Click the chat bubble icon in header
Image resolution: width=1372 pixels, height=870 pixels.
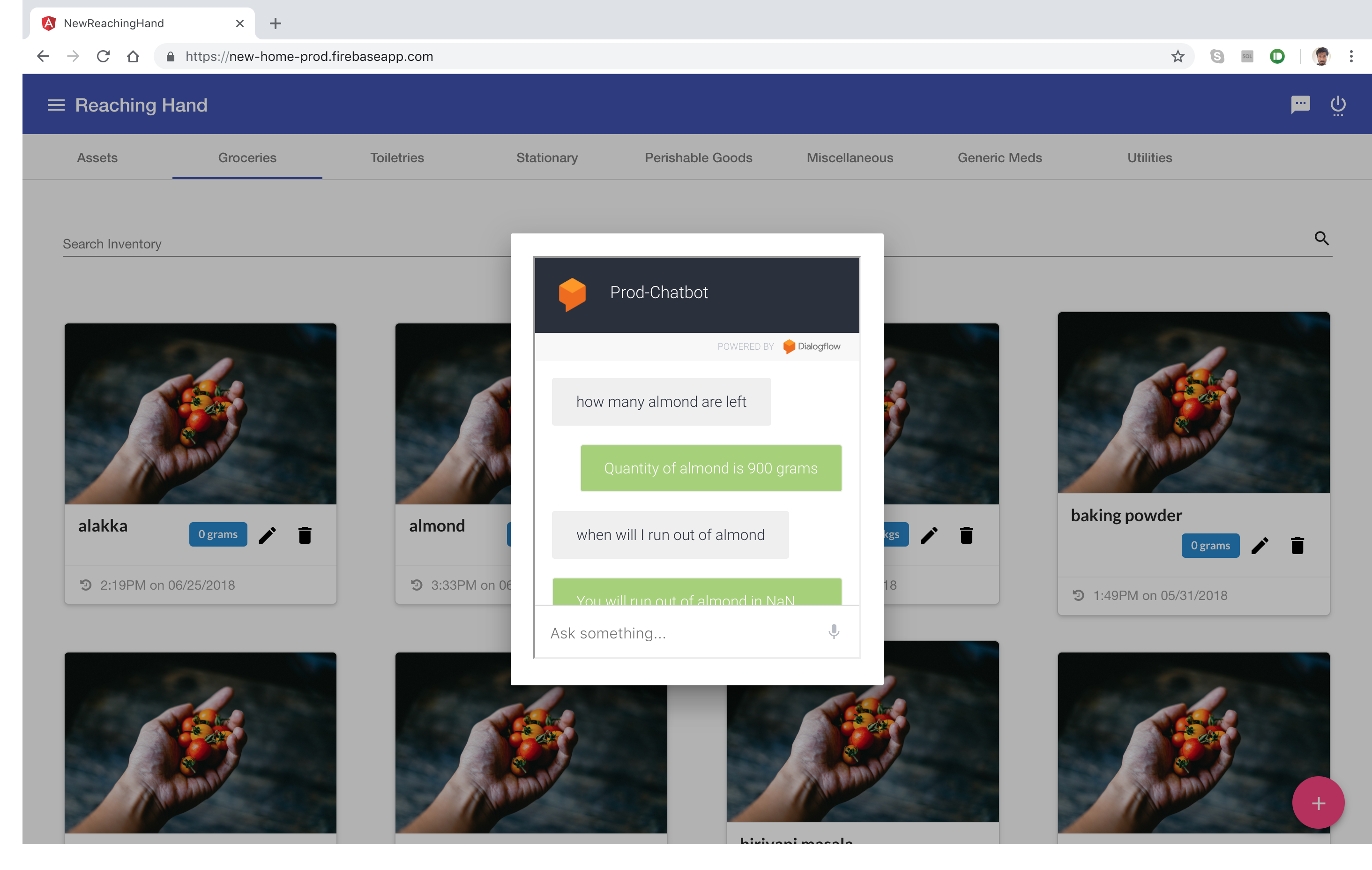1300,105
